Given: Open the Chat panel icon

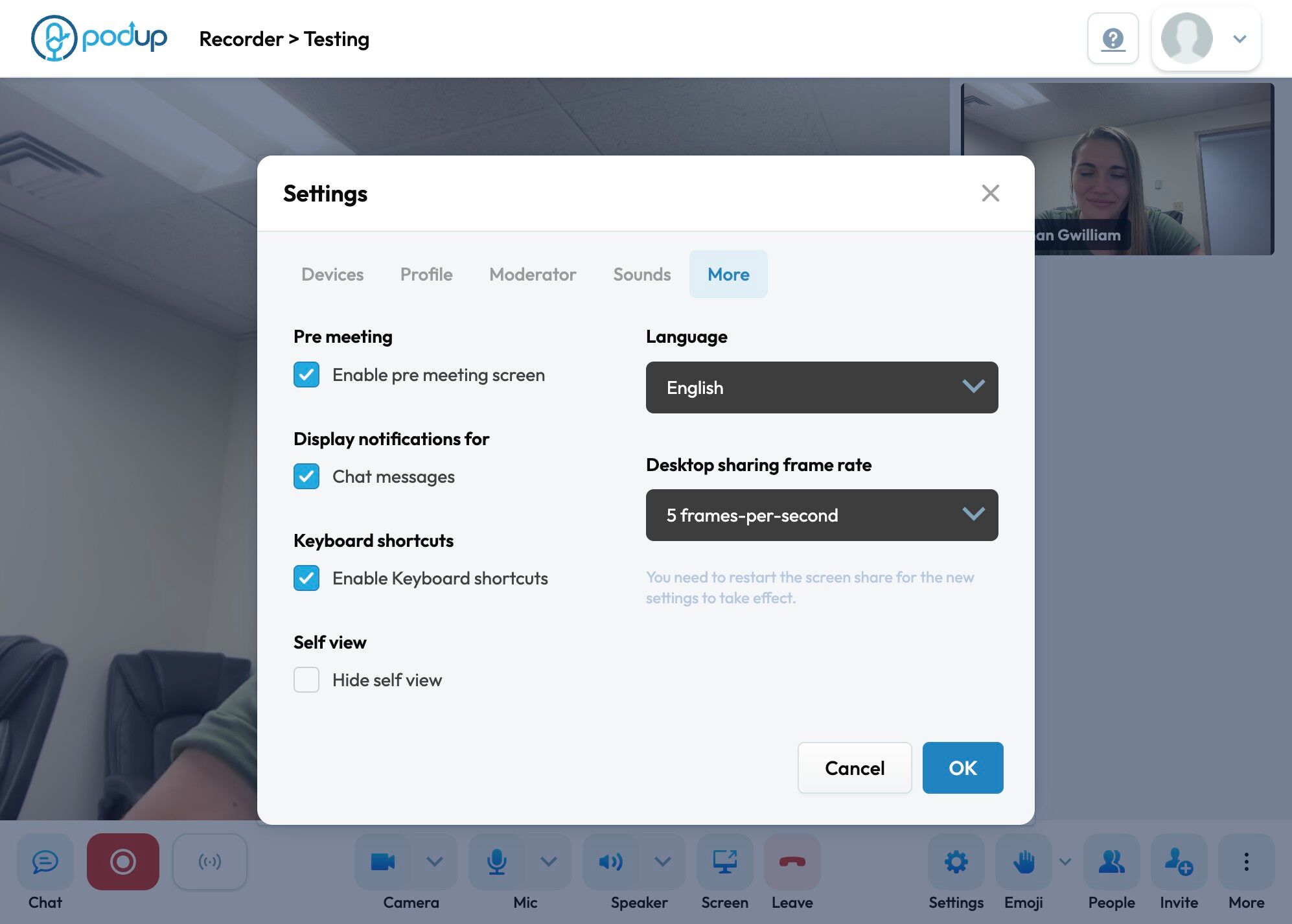Looking at the screenshot, I should click(x=45, y=861).
